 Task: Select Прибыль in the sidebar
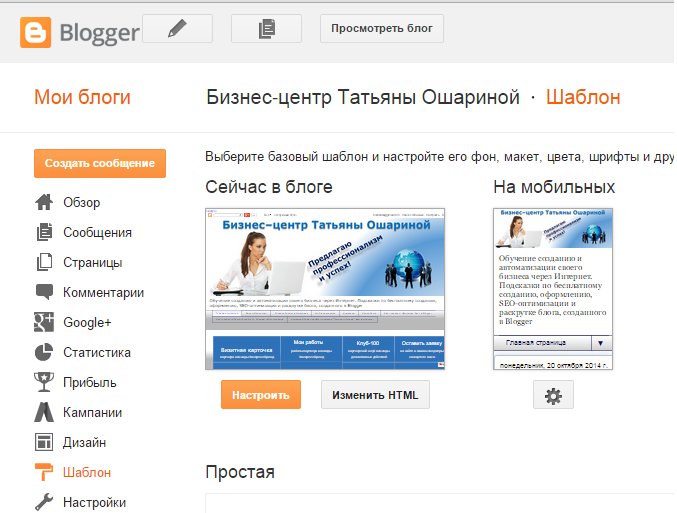[x=90, y=382]
